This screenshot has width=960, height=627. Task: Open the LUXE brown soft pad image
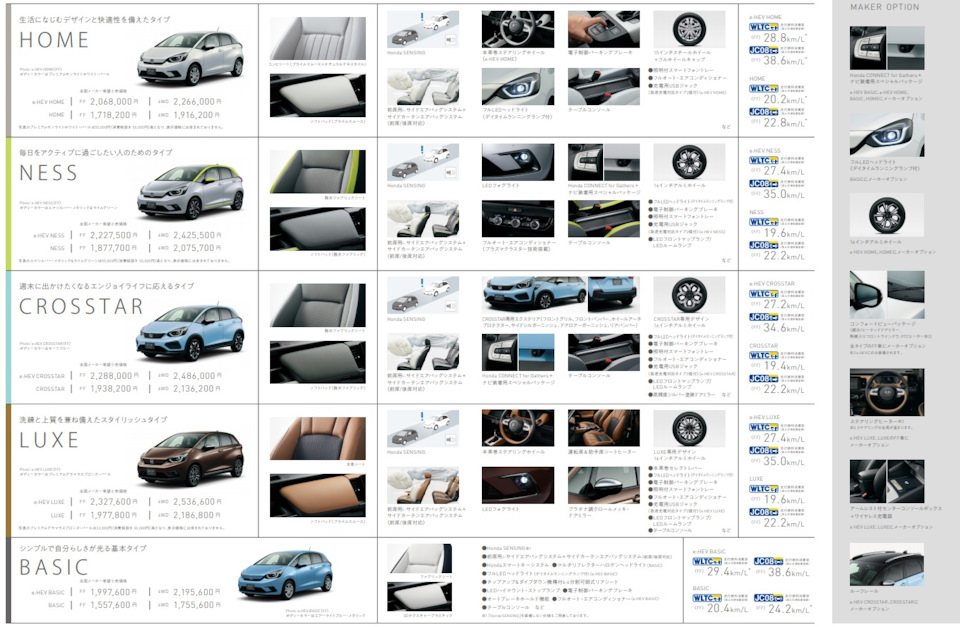318,495
